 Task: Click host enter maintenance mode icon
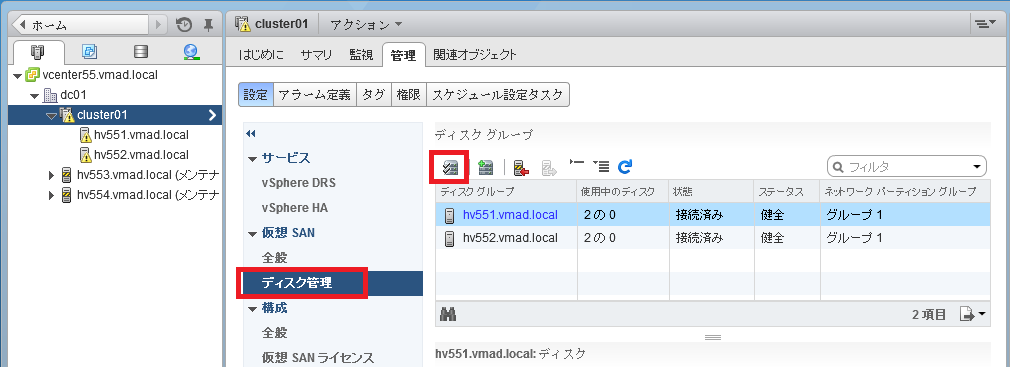coord(521,168)
